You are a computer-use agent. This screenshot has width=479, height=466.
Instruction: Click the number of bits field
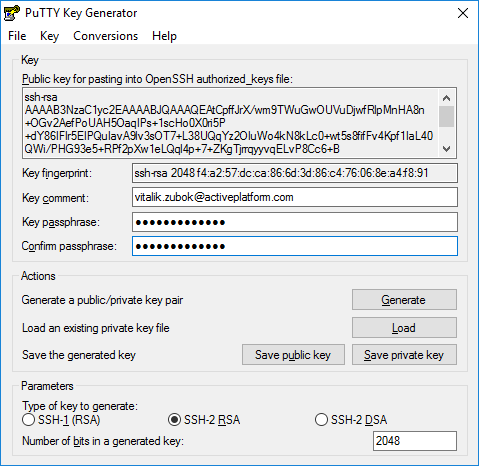415,441
